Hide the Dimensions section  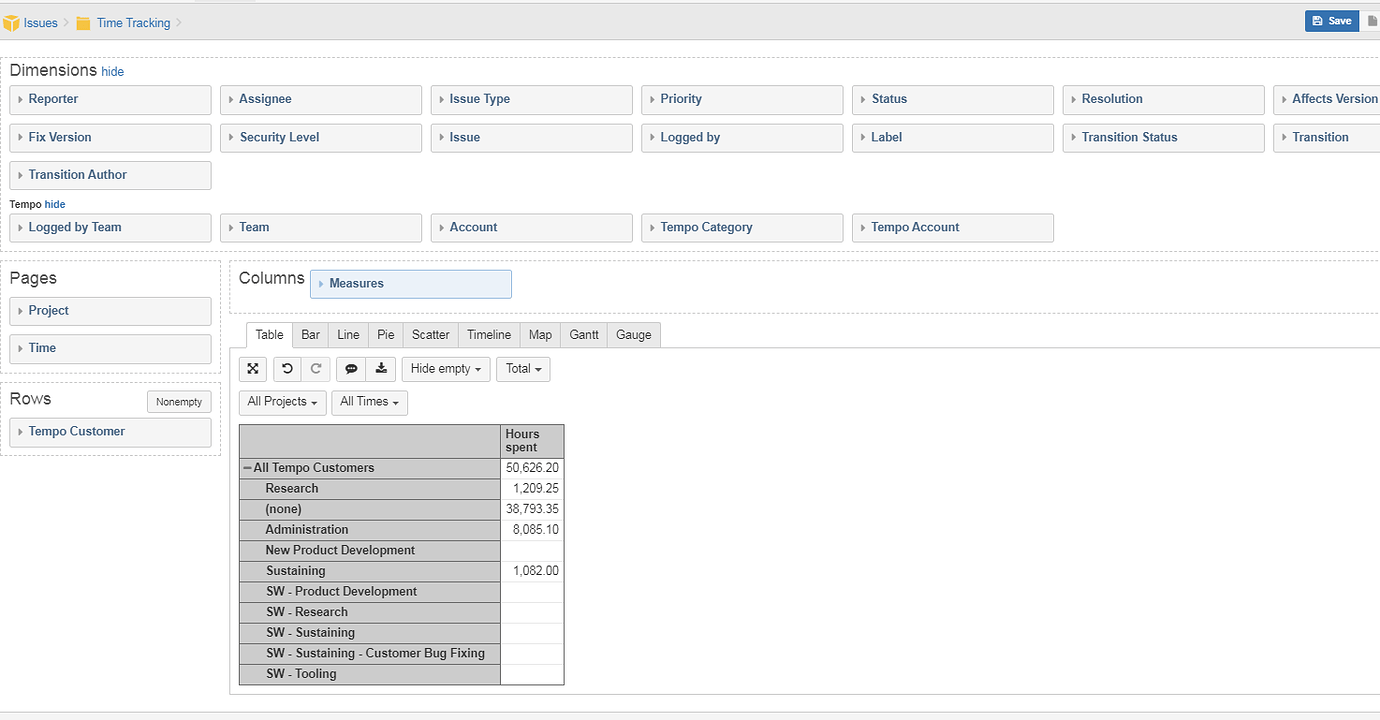click(112, 71)
